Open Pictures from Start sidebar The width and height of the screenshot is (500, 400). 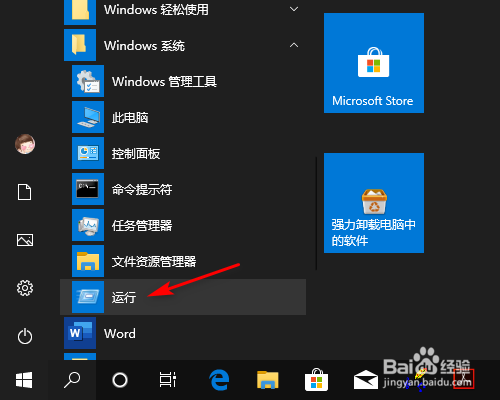[25, 240]
